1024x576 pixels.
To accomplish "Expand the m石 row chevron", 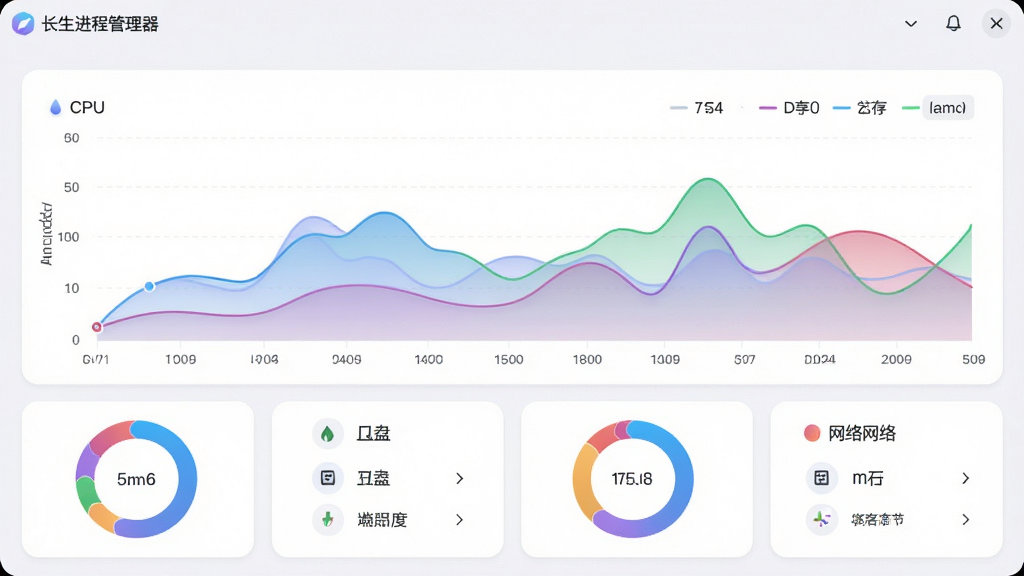I will pyautogui.click(x=966, y=478).
